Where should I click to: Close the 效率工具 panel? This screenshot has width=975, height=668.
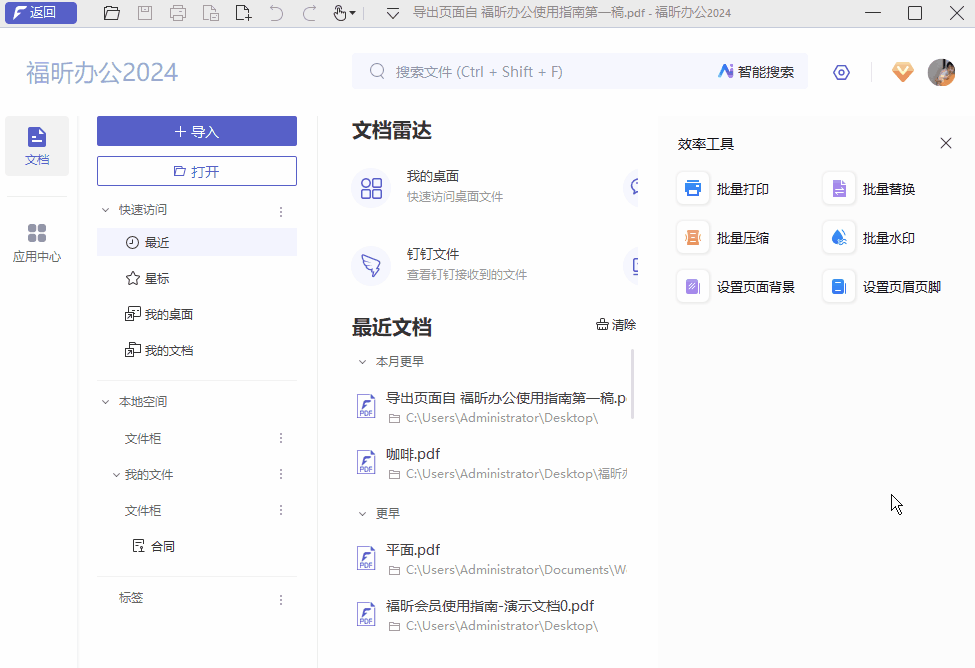pyautogui.click(x=945, y=143)
